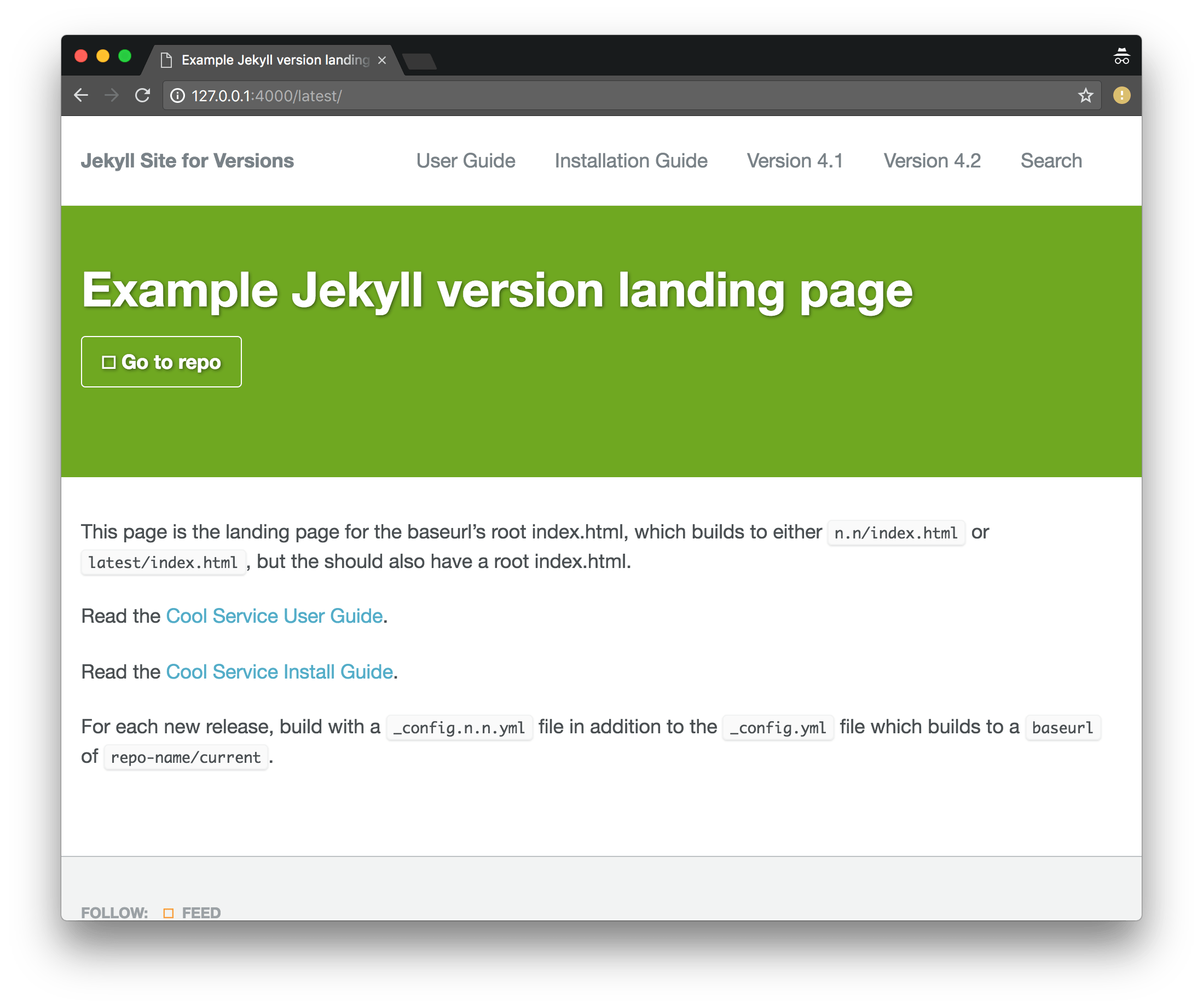Screen dimensions: 1203x1008
Task: Open the FEED link in the footer
Action: click(201, 913)
